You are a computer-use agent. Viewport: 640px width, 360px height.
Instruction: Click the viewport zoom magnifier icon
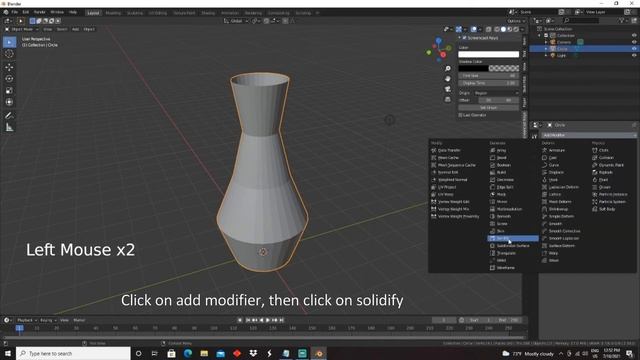pos(448,69)
